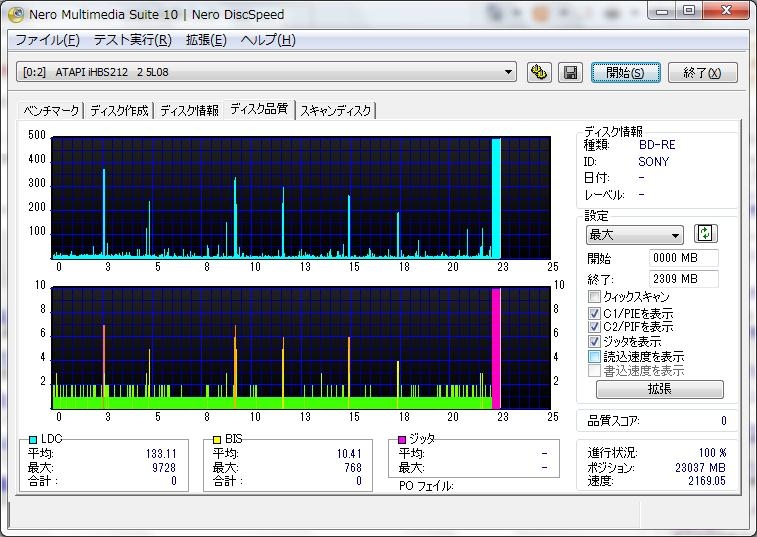757x537 pixels.
Task: Click the BIS average value 10.41
Action: 349,454
